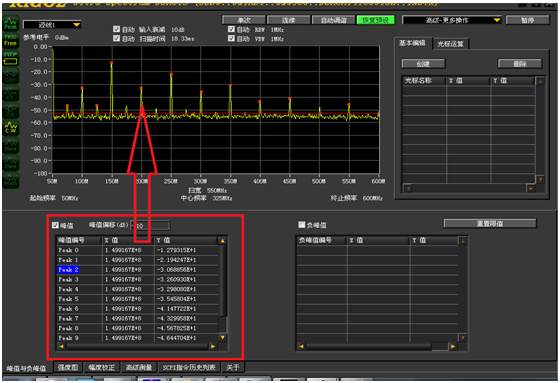Select the PA preamplifier icon
Image resolution: width=560 pixels, height=383 pixels.
point(10,111)
